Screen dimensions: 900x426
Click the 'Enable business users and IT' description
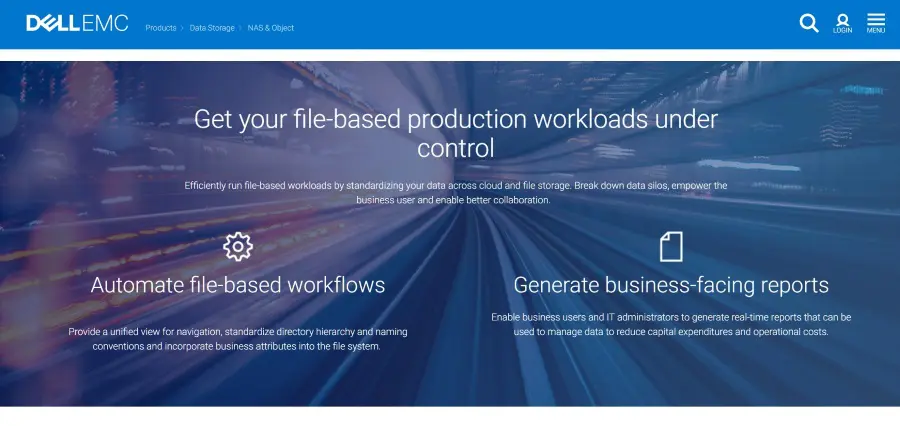(671, 324)
